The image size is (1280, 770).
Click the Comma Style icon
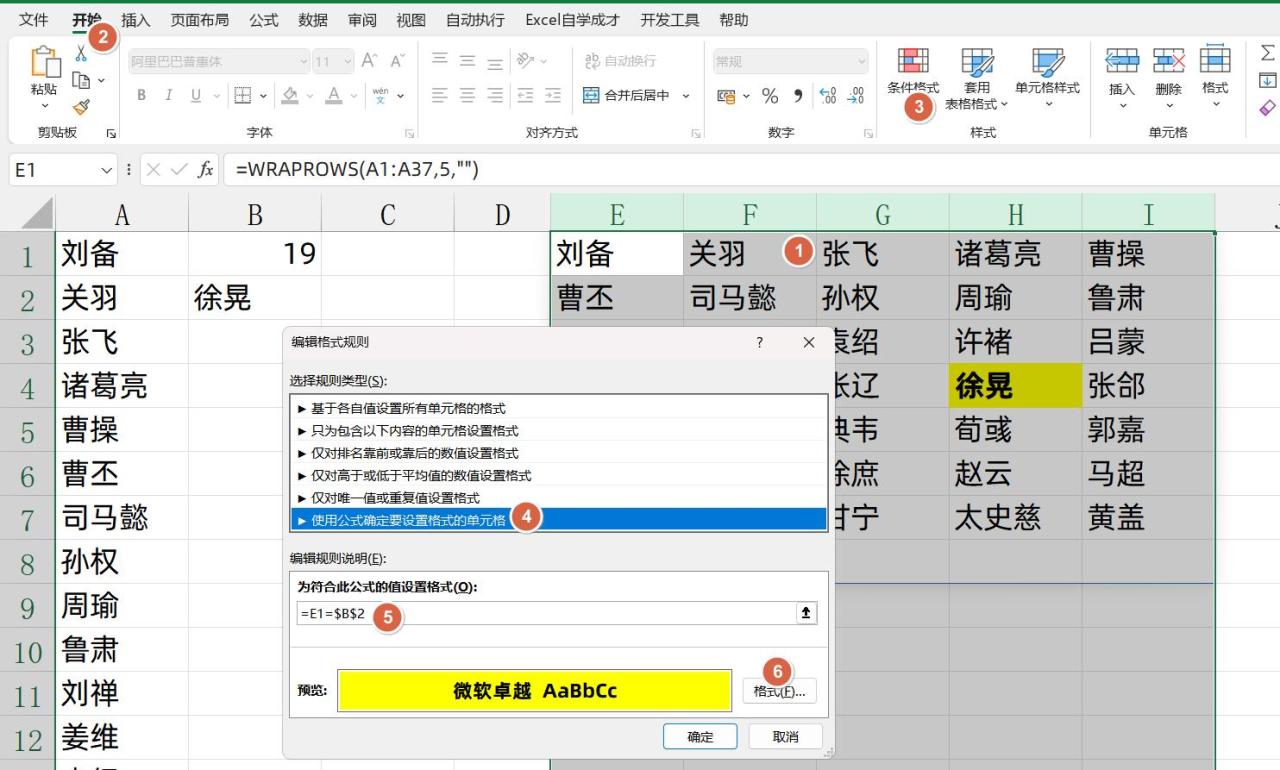point(798,96)
